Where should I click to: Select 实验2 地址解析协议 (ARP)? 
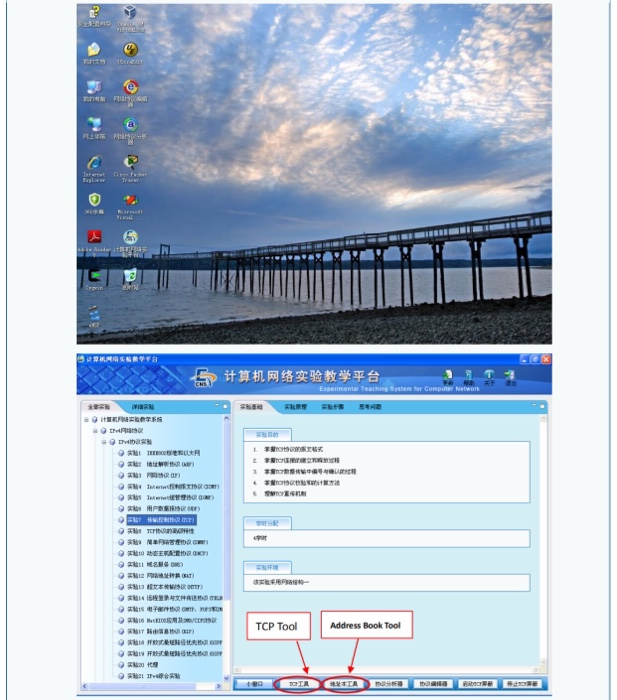tap(161, 464)
